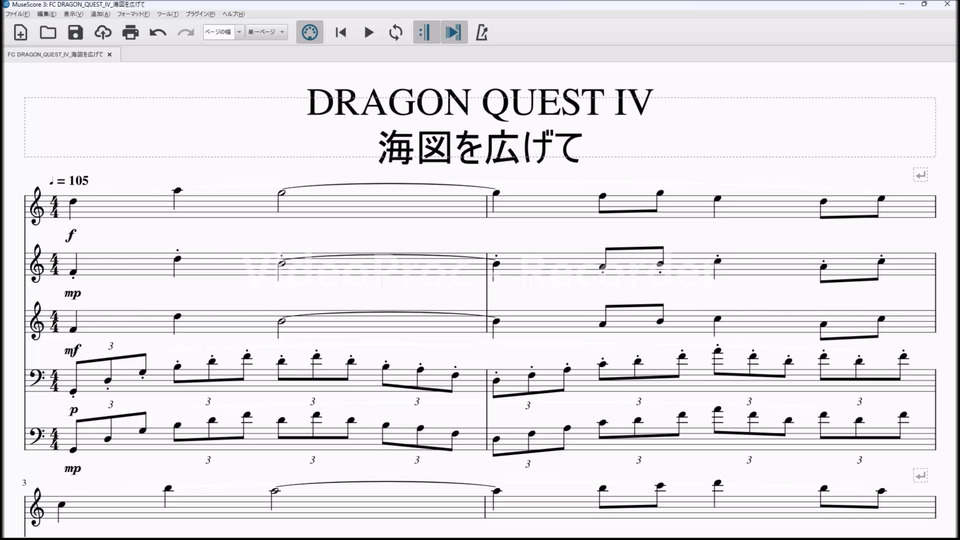The height and width of the screenshot is (540, 960).
Task: Create a new score with the new file icon
Action: [x=20, y=32]
